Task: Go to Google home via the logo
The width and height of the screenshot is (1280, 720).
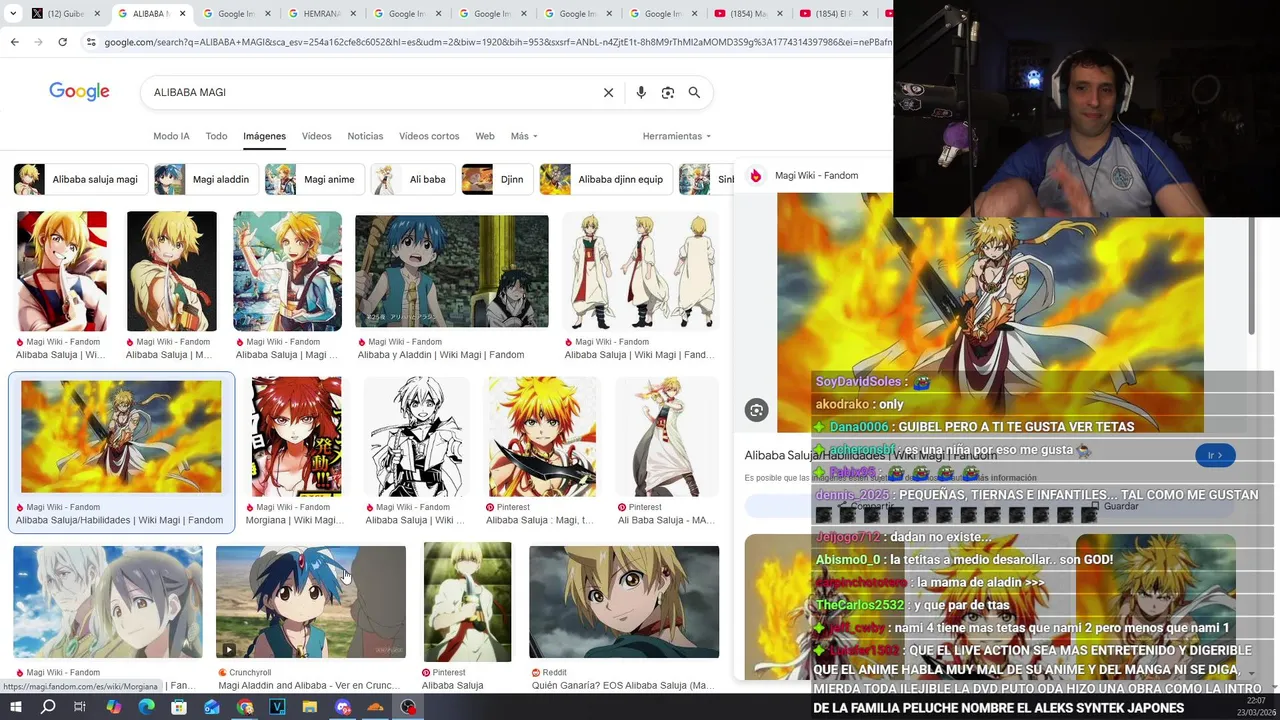Action: pyautogui.click(x=79, y=92)
